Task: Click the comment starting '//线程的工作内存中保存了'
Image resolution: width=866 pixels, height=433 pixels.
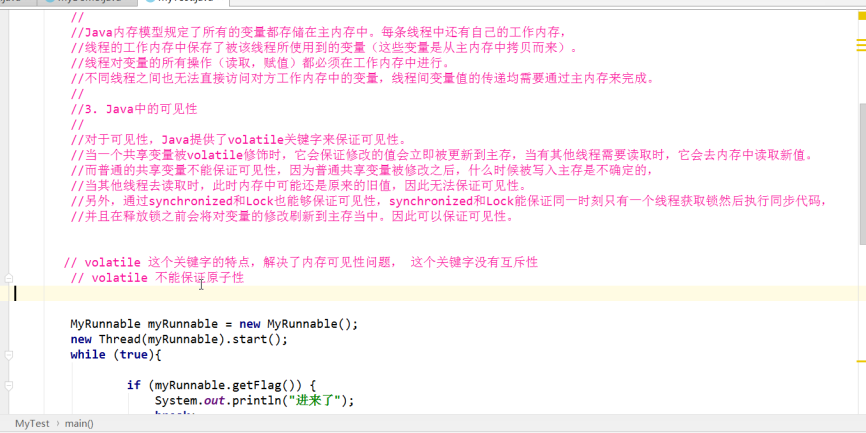Action: click(x=325, y=47)
